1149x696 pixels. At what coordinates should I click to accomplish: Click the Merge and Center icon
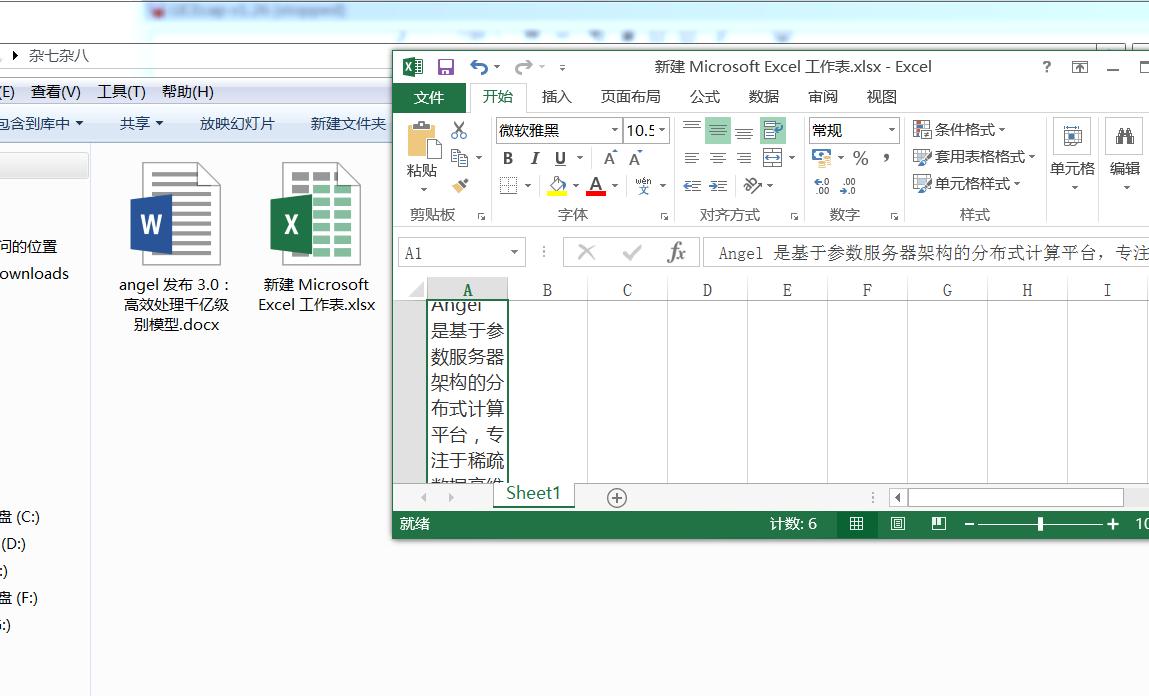(x=772, y=157)
